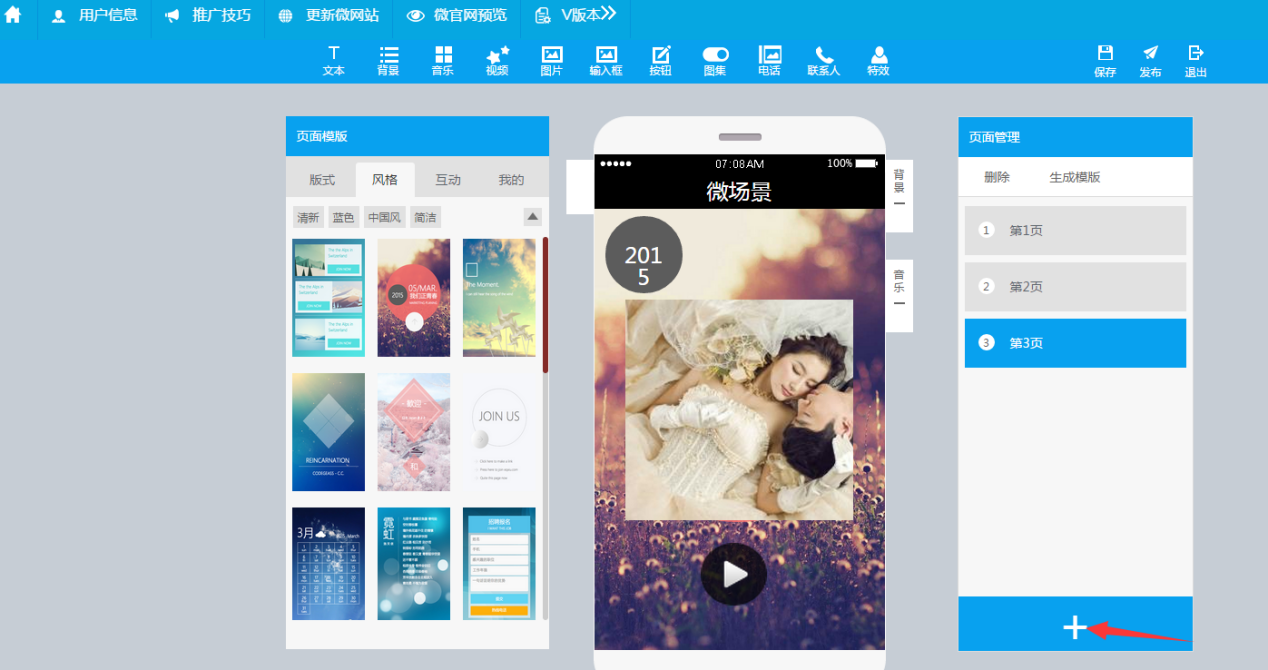Select the 文本 text tool
This screenshot has height=670, width=1268.
point(334,60)
